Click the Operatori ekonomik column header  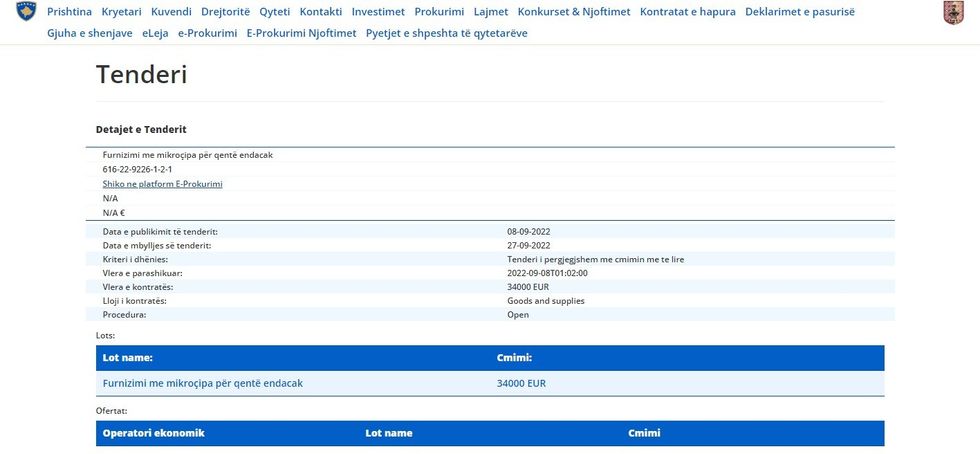[153, 433]
